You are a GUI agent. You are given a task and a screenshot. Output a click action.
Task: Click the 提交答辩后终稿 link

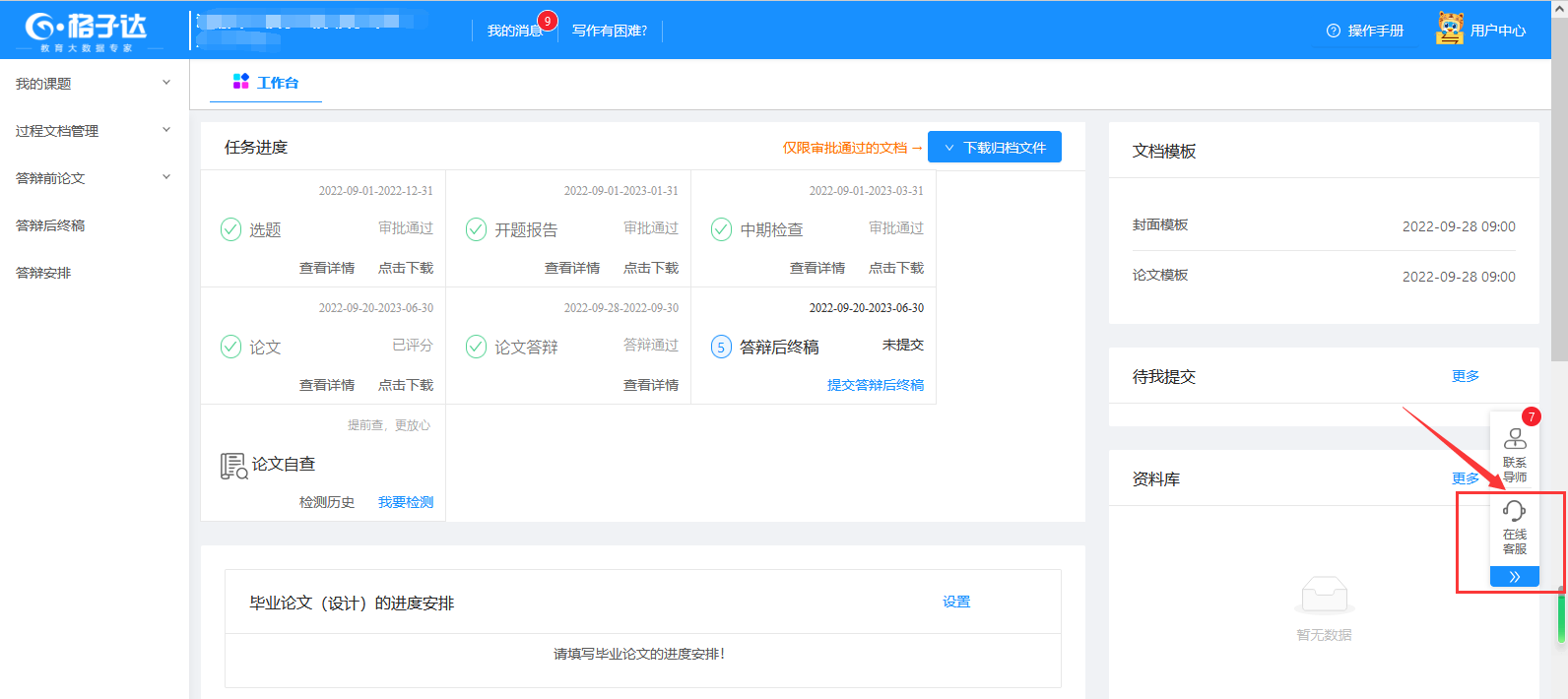click(875, 385)
